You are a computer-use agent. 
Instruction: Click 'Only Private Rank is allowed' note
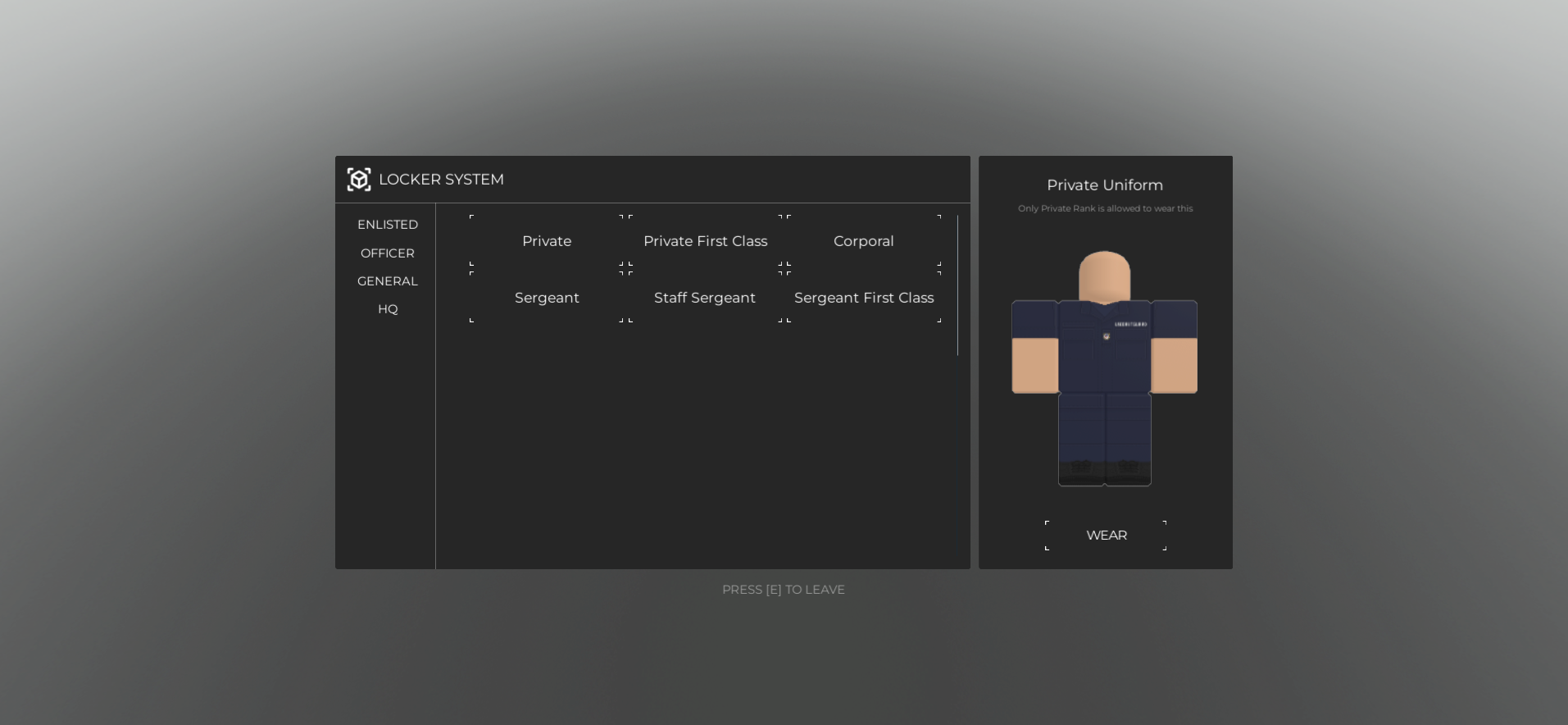tap(1105, 208)
